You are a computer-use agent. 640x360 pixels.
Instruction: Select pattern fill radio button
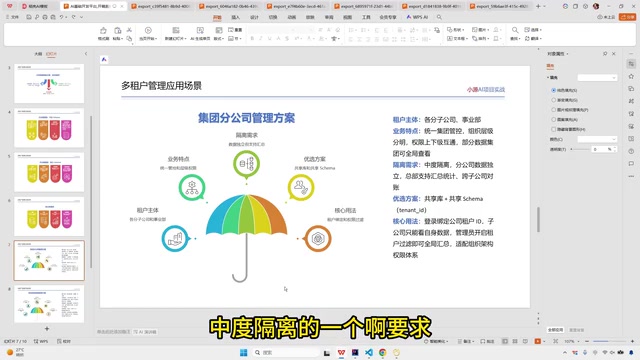[x=553, y=120]
